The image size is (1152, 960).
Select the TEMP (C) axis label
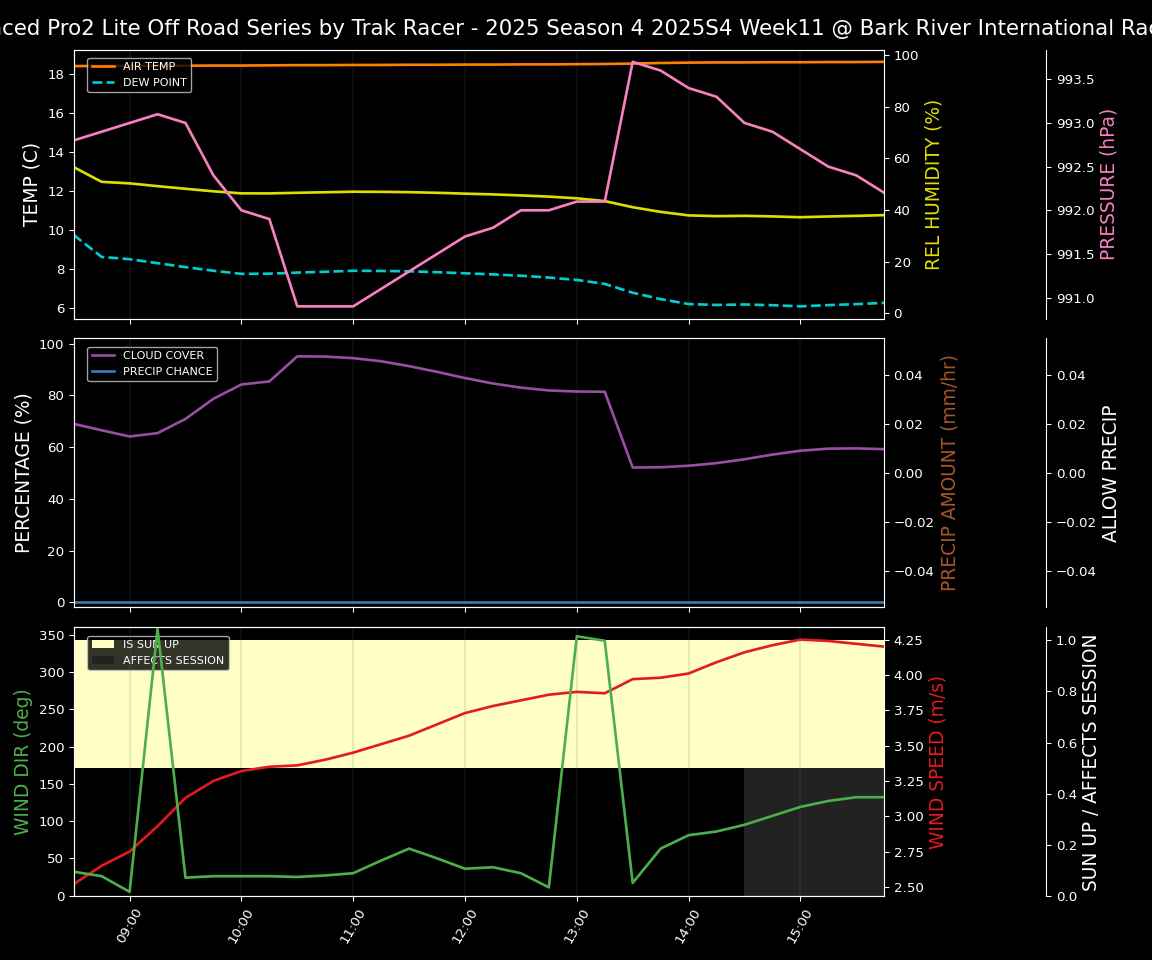(31, 184)
